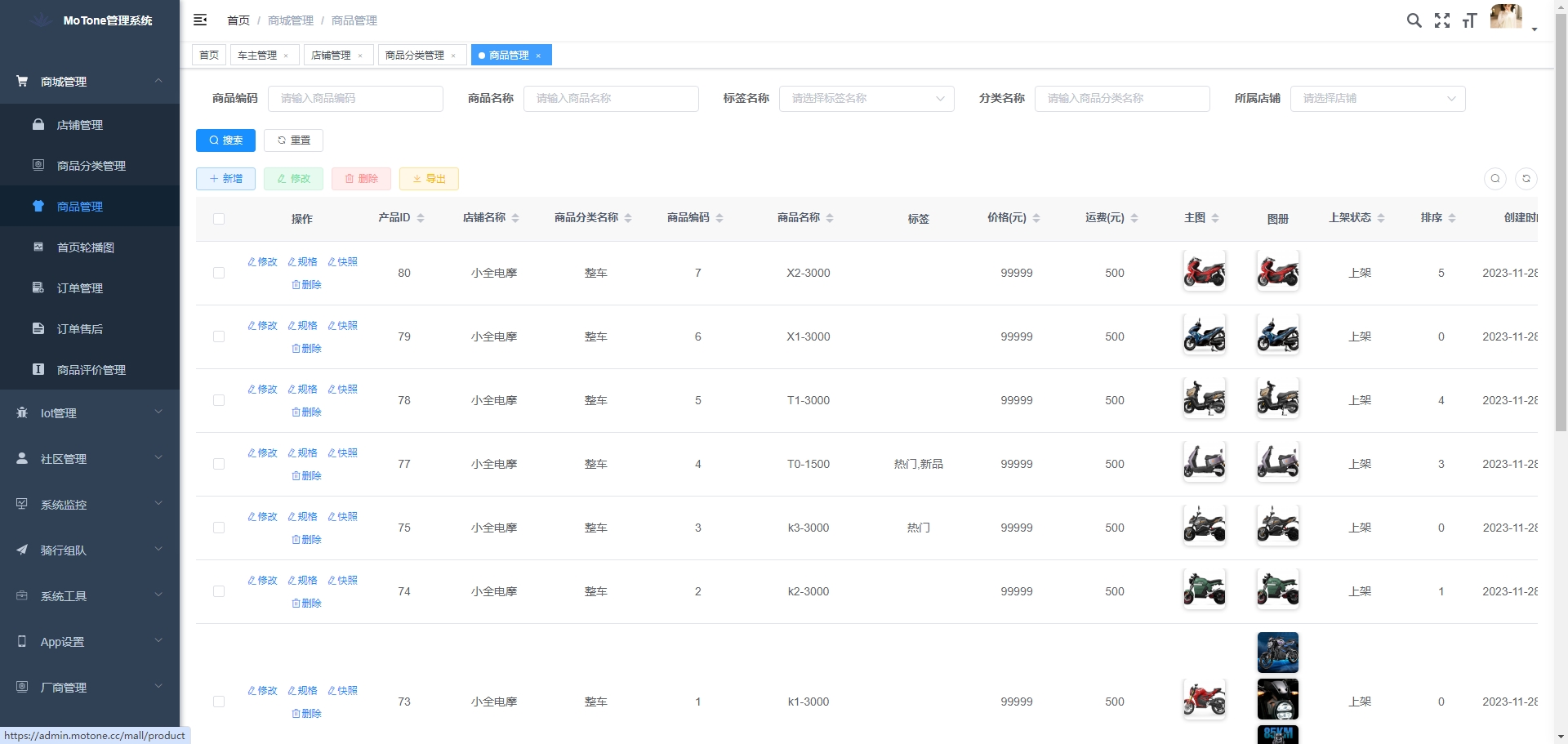Close the 商品分类管理 tab with its x
The width and height of the screenshot is (1568, 744).
(453, 56)
